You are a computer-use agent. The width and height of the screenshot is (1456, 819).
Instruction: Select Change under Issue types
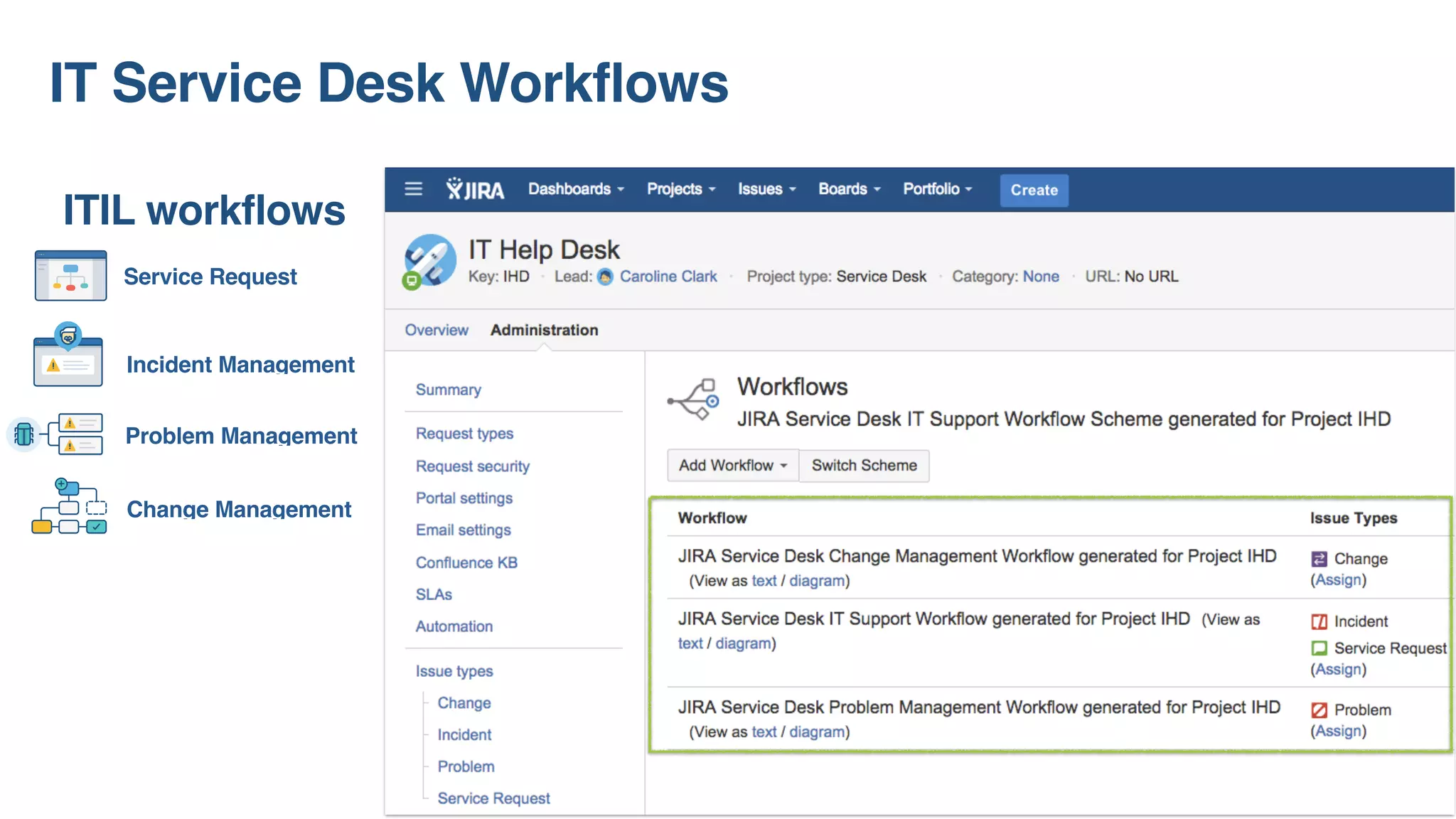[x=464, y=702]
